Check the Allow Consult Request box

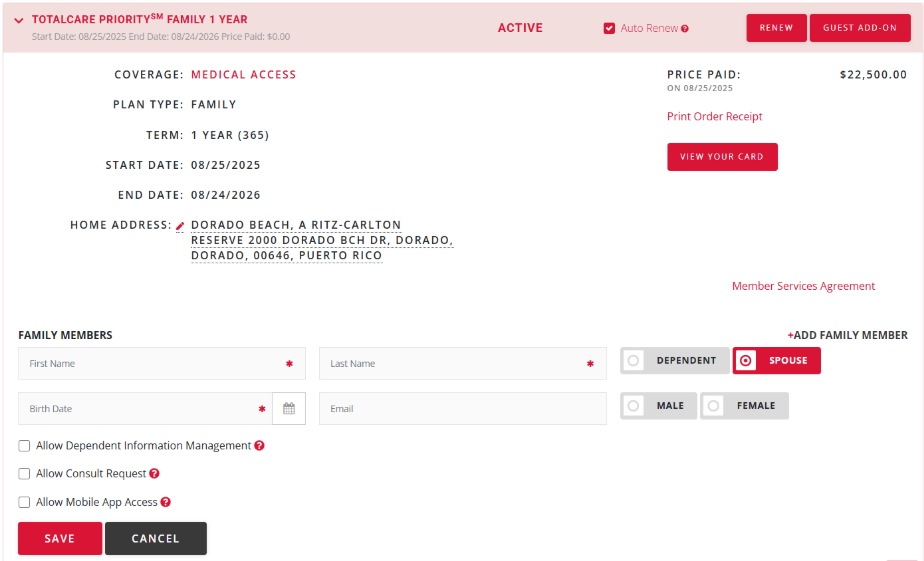24,474
